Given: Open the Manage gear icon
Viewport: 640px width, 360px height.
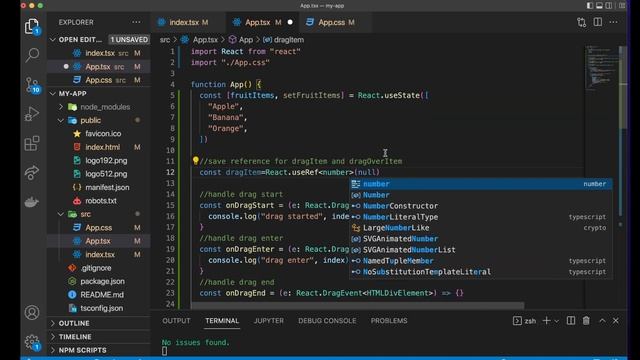Looking at the screenshot, I should tap(32, 342).
